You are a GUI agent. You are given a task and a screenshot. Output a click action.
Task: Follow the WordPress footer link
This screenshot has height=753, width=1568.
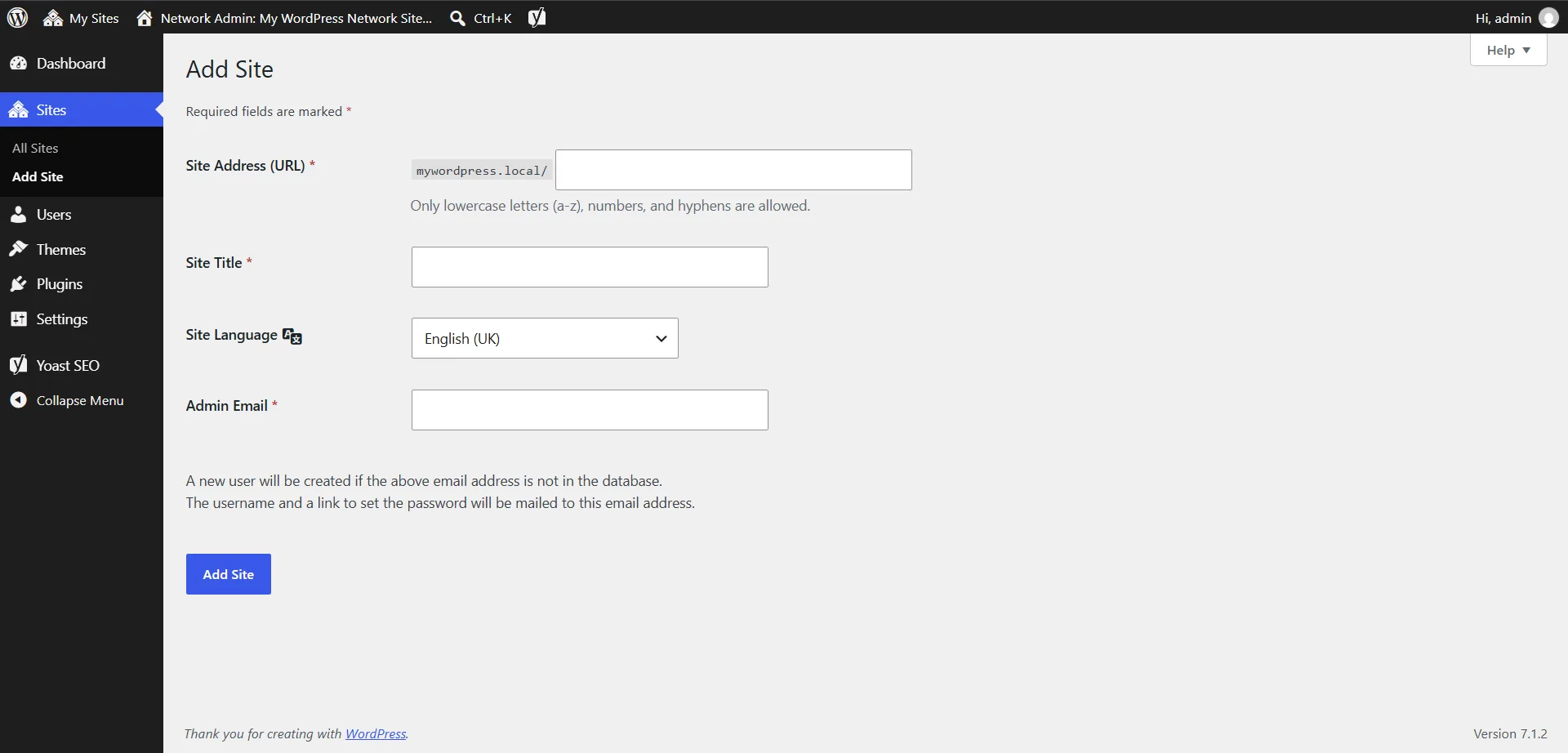(x=376, y=733)
